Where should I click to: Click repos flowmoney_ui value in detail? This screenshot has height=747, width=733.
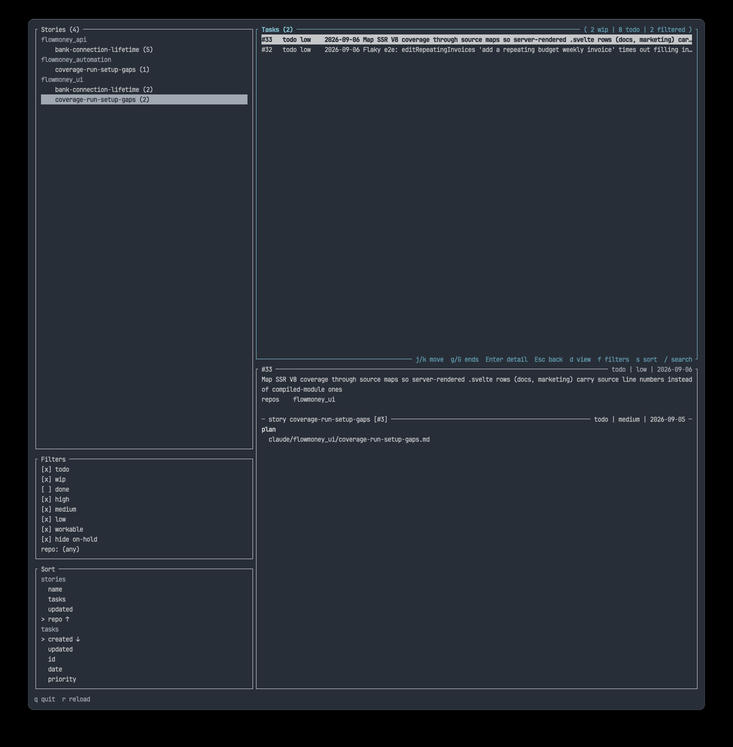coord(314,400)
